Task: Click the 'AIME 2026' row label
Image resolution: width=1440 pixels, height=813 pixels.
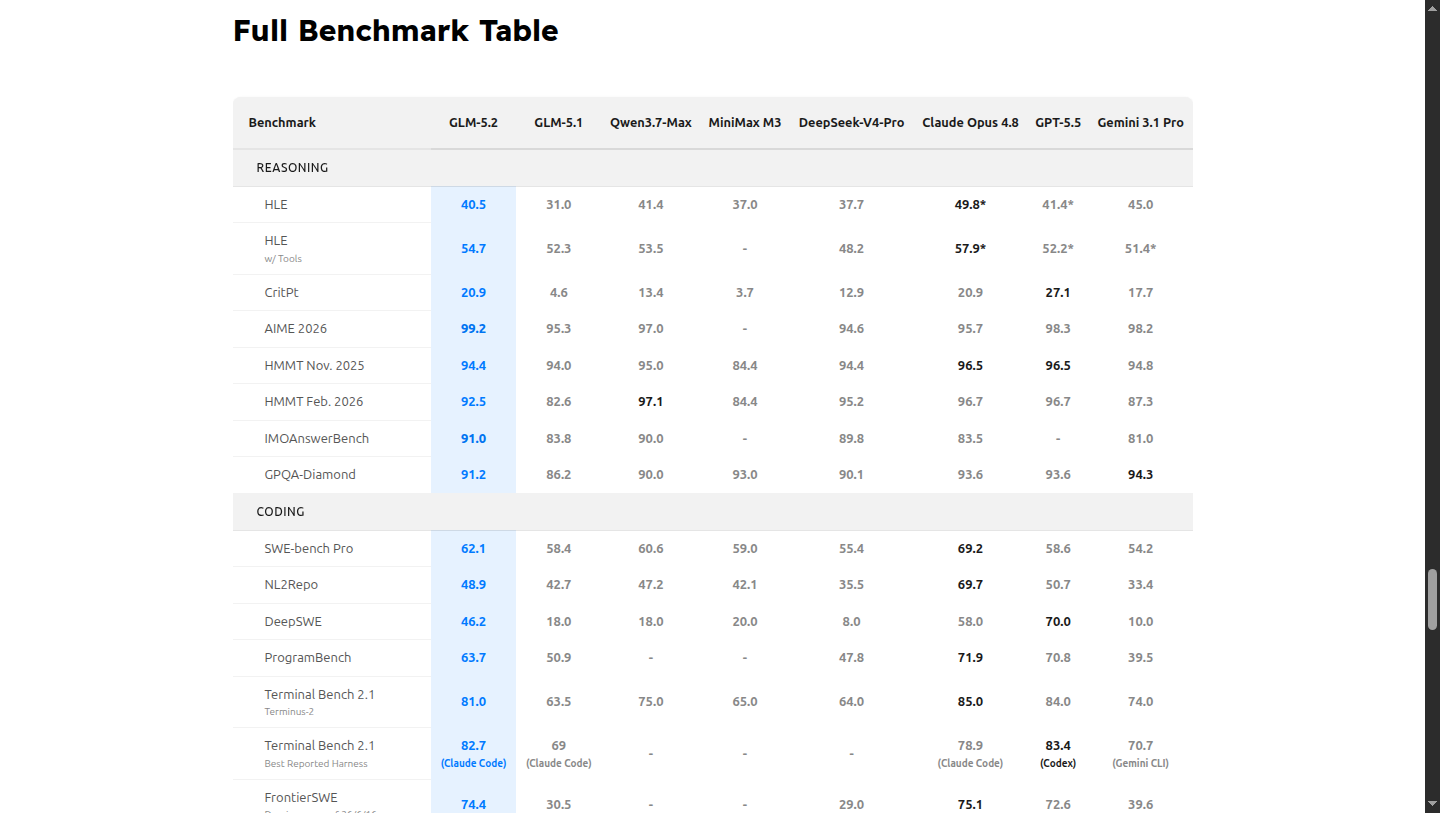Action: coord(295,329)
